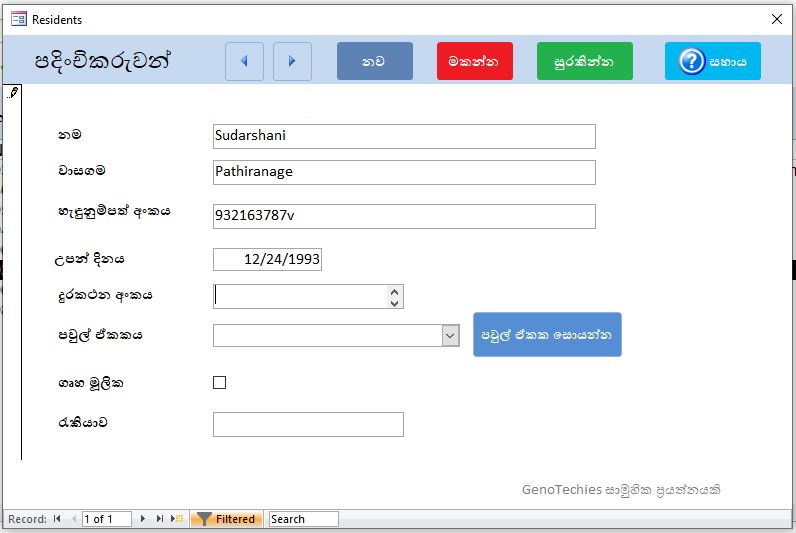The image size is (796, 533).
Task: Create new blank record from navigation bar
Action: click(177, 518)
